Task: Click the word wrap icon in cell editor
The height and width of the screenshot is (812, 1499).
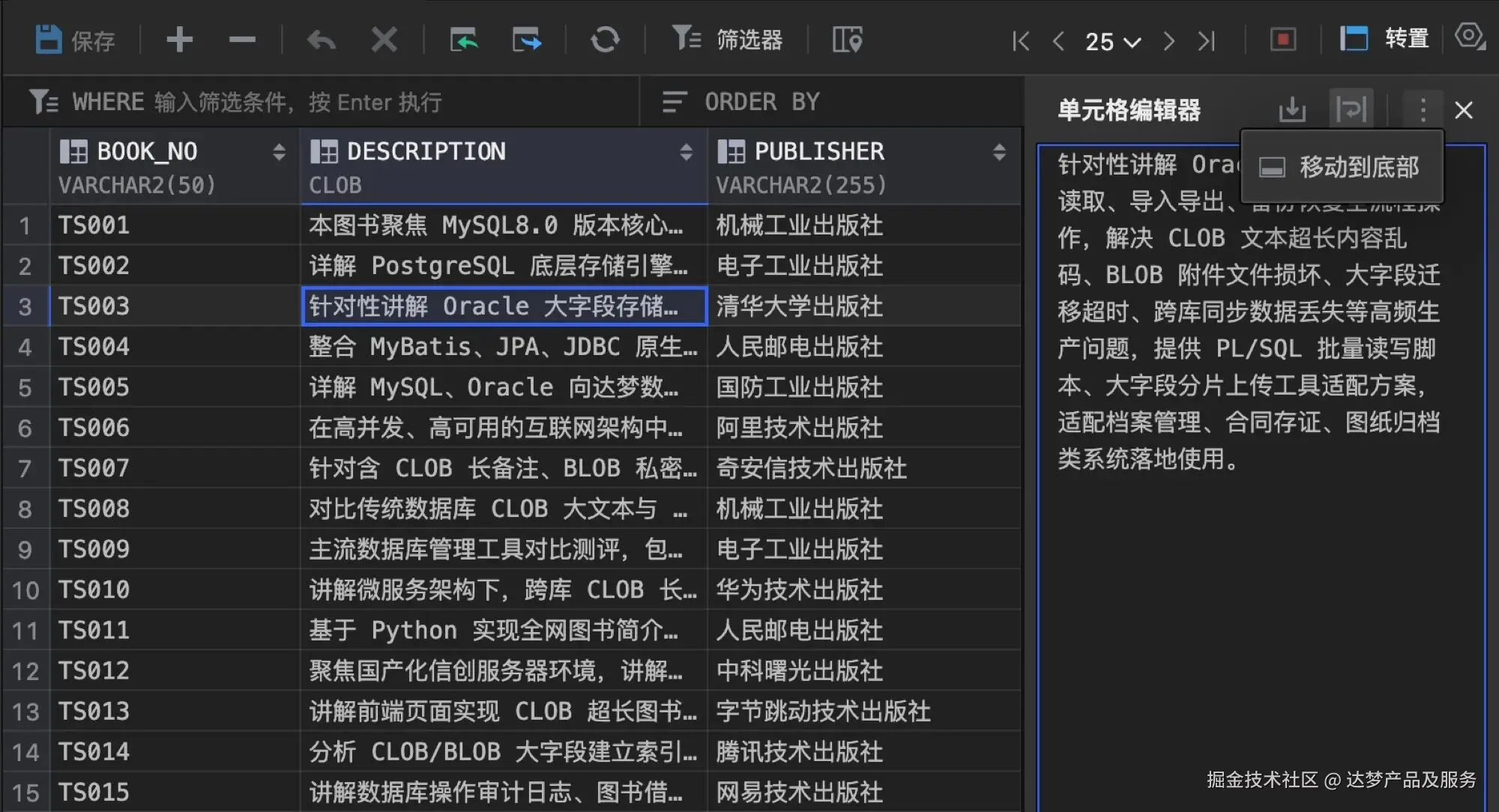Action: tap(1353, 109)
